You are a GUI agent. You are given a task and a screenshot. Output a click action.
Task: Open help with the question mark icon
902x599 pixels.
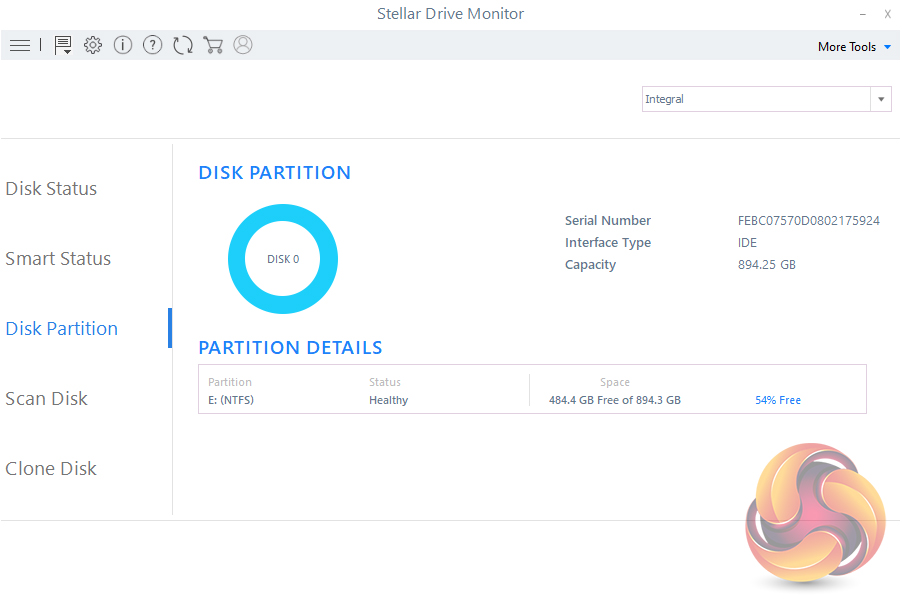tap(152, 45)
